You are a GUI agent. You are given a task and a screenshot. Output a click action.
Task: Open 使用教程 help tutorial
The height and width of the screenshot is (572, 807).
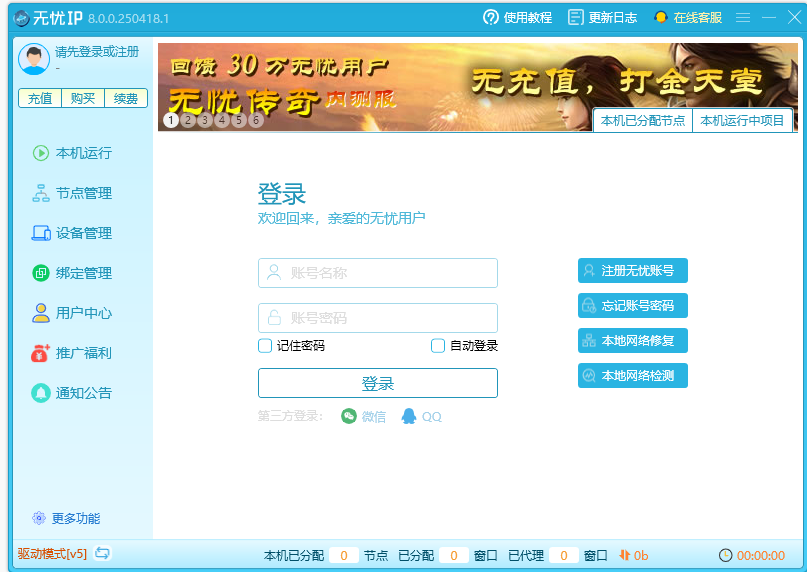coord(517,18)
